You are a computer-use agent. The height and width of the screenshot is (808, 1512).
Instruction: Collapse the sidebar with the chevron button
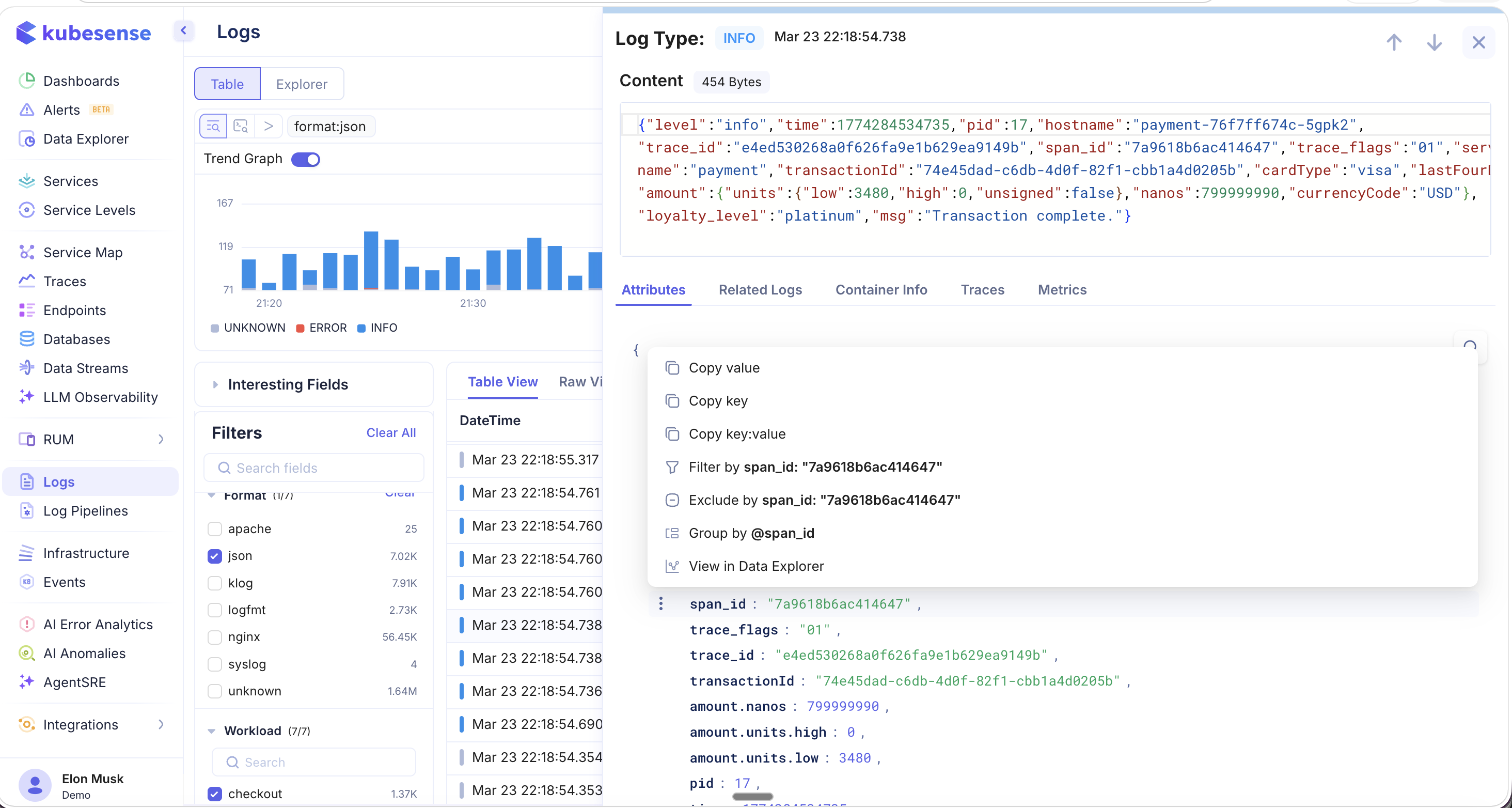coord(183,30)
